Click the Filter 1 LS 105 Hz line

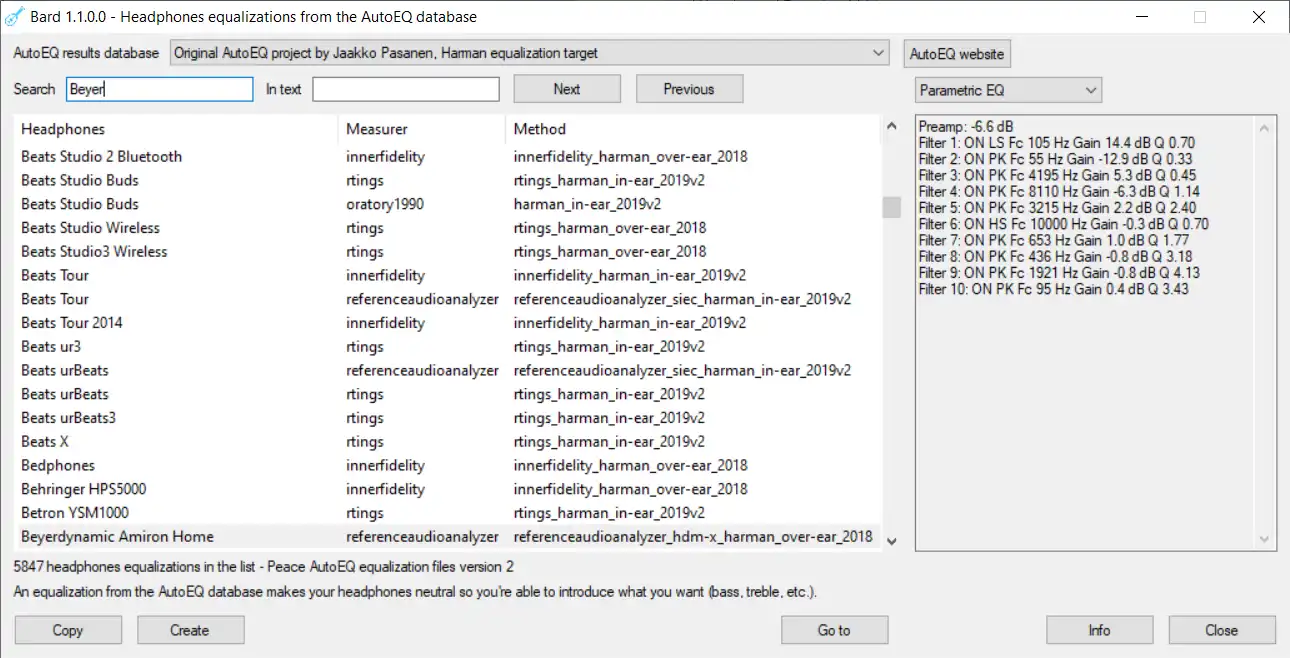click(x=1056, y=143)
